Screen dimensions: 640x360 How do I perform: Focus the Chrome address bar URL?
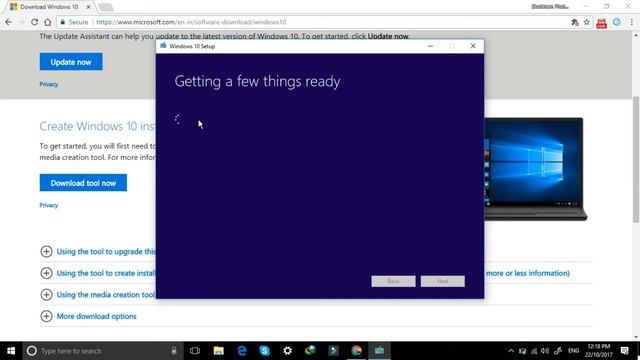point(191,22)
